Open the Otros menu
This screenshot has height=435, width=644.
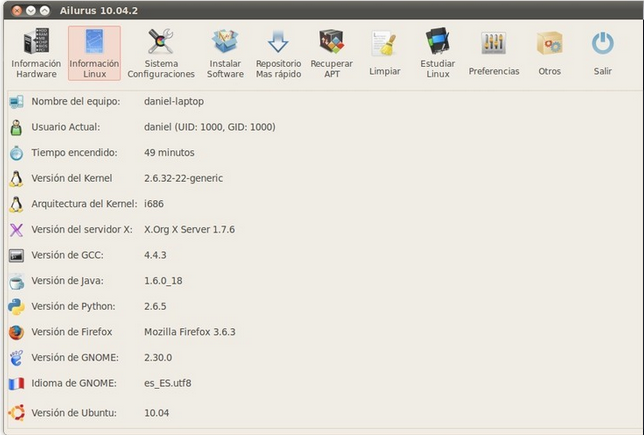(x=549, y=53)
